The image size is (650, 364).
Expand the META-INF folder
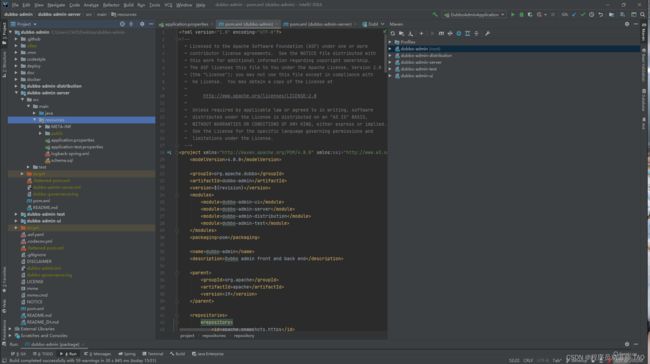(41, 127)
